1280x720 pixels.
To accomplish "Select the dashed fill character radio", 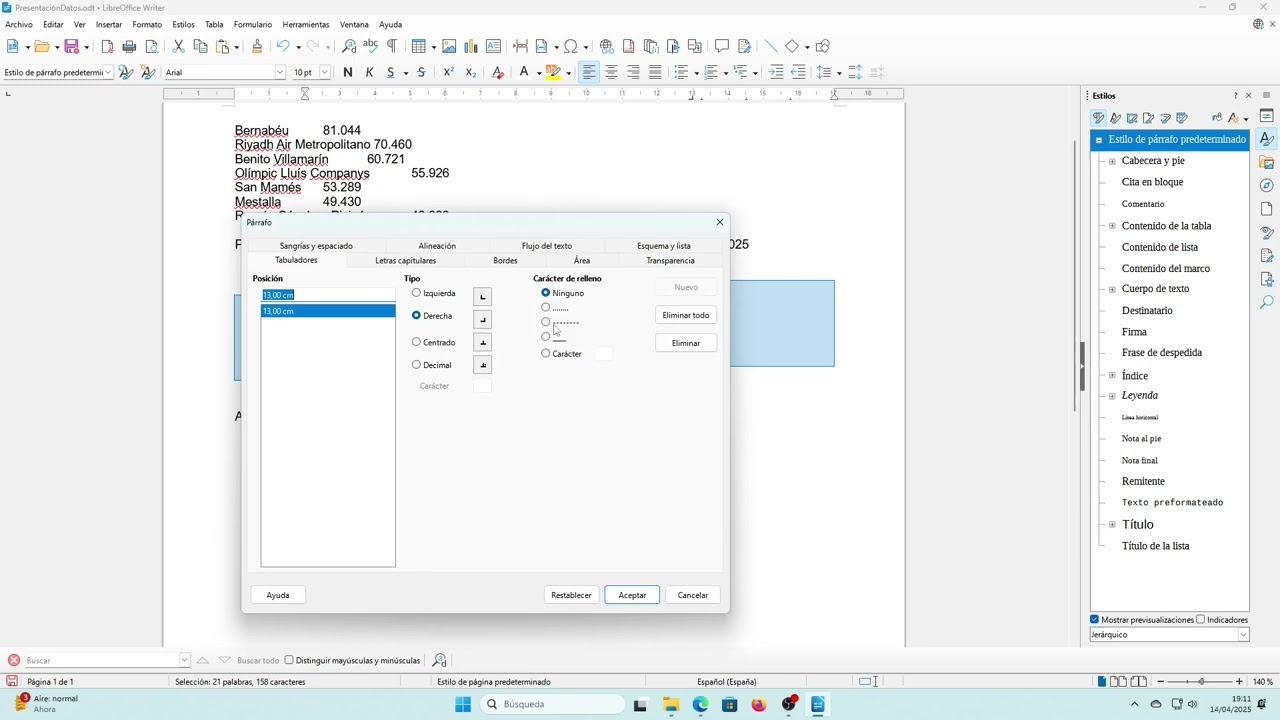I will 545,322.
